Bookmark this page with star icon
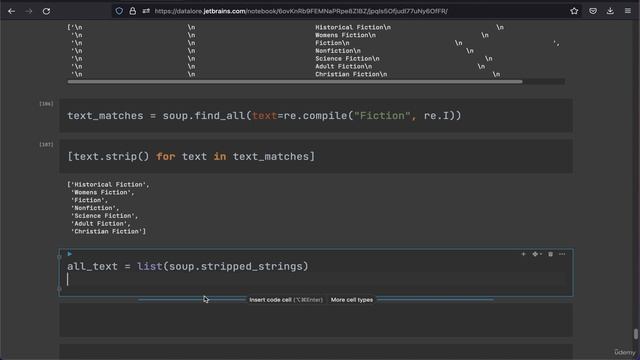 pyautogui.click(x=574, y=11)
